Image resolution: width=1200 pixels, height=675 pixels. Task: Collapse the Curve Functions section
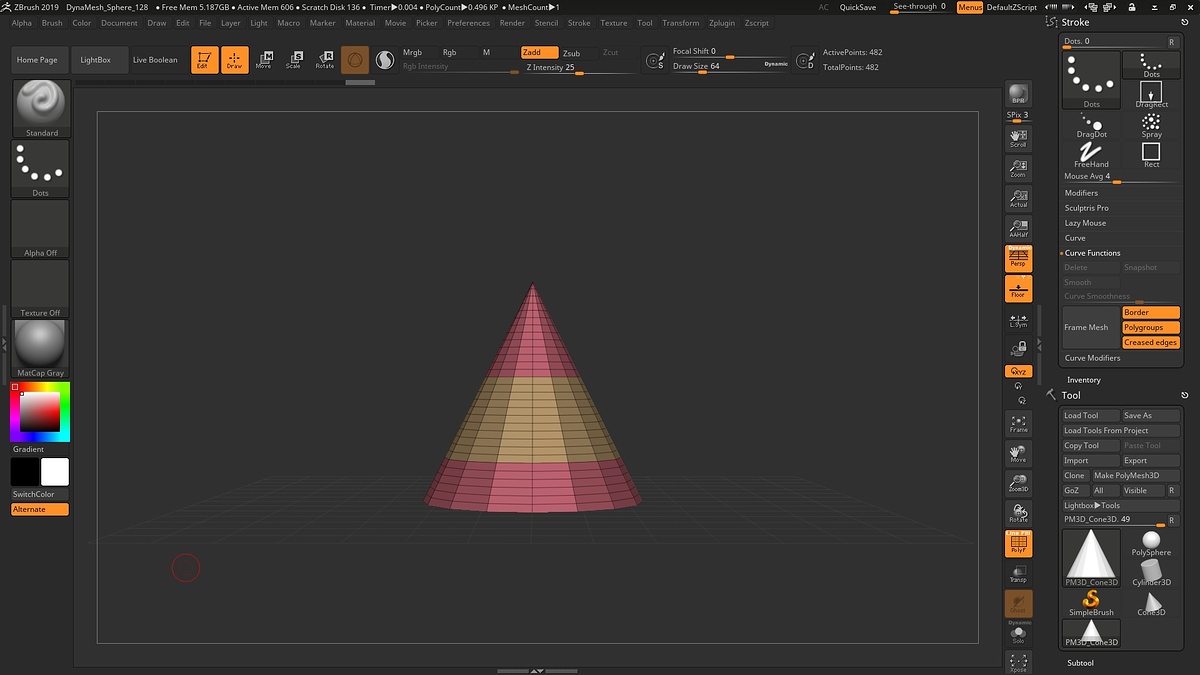tap(1092, 253)
